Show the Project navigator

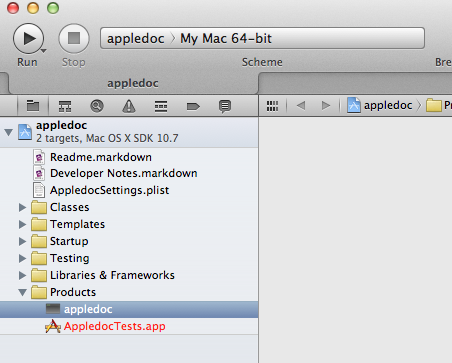(x=33, y=106)
